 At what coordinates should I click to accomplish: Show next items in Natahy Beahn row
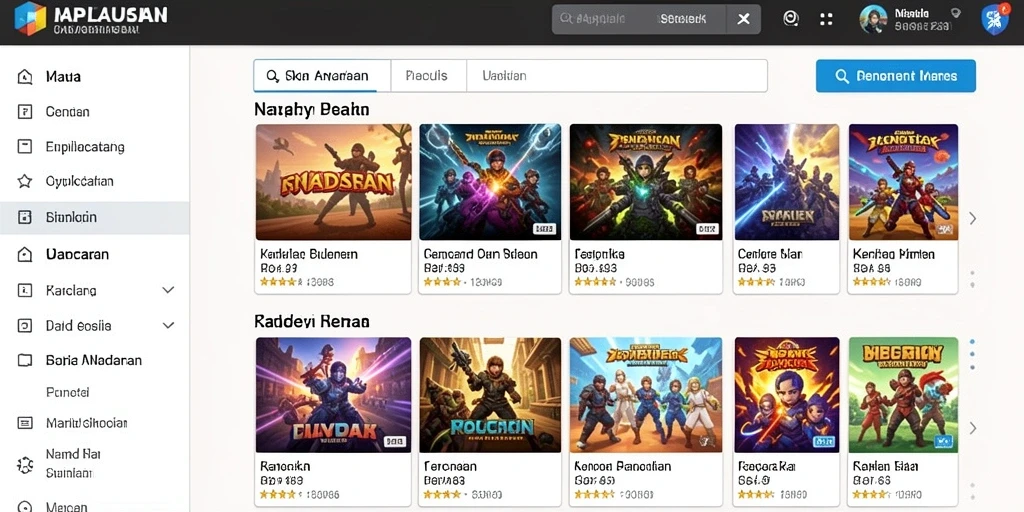coord(972,218)
